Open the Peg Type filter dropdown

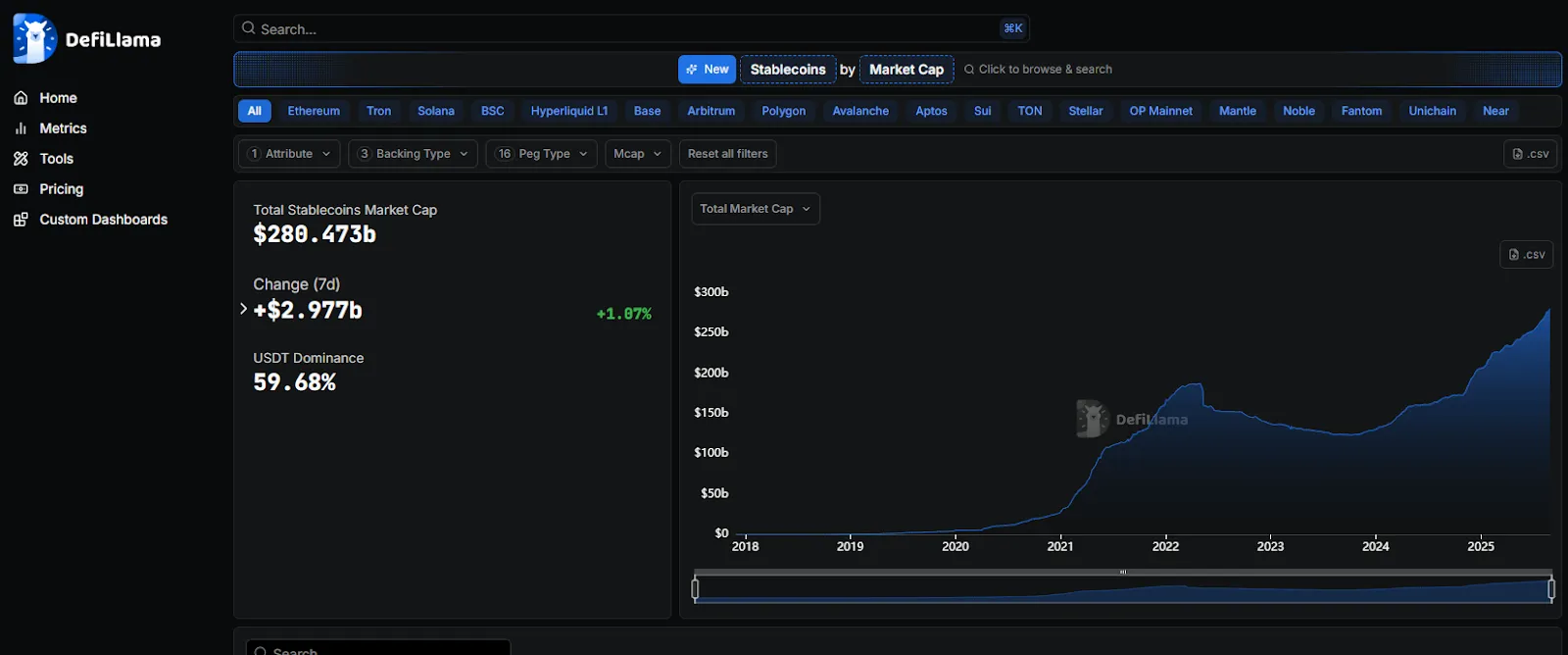(541, 154)
